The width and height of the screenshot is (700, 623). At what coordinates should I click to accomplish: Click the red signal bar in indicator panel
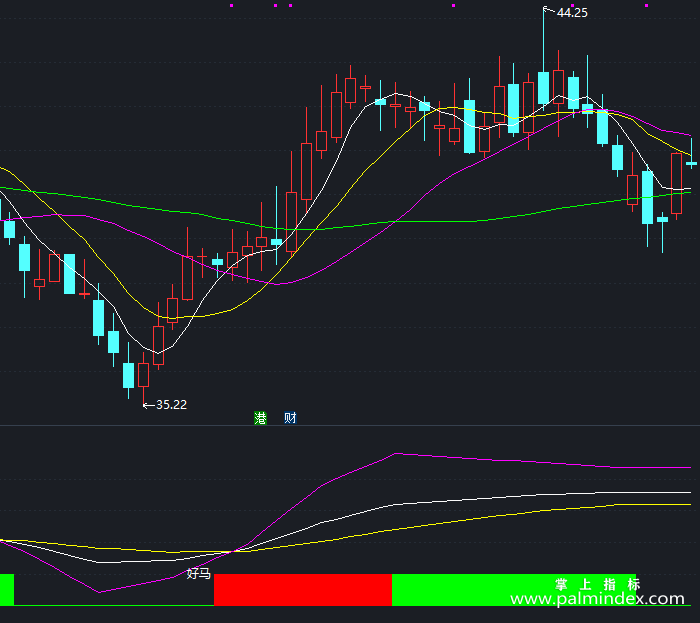click(303, 590)
